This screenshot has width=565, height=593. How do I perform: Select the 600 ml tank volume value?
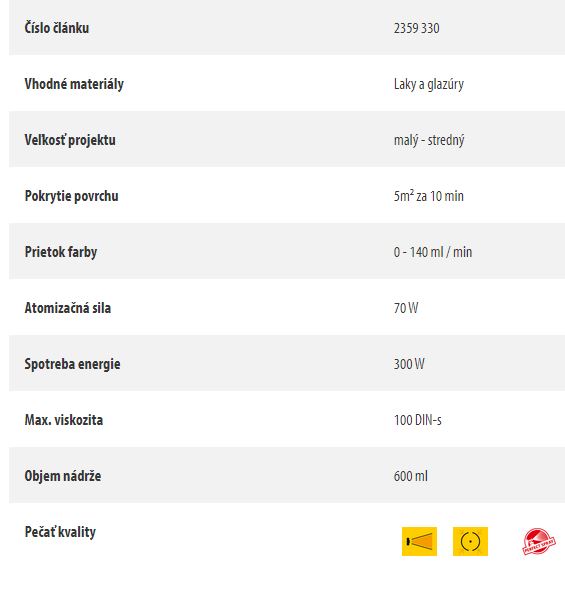click(x=411, y=476)
